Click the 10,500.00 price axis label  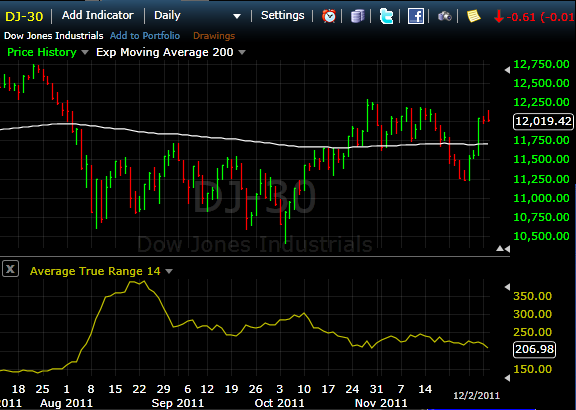541,236
